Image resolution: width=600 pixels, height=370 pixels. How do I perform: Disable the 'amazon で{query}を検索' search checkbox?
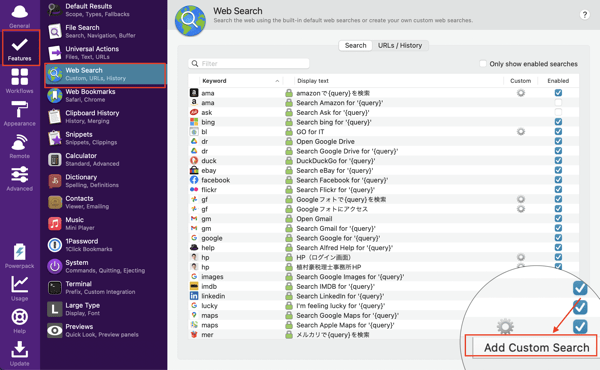558,93
